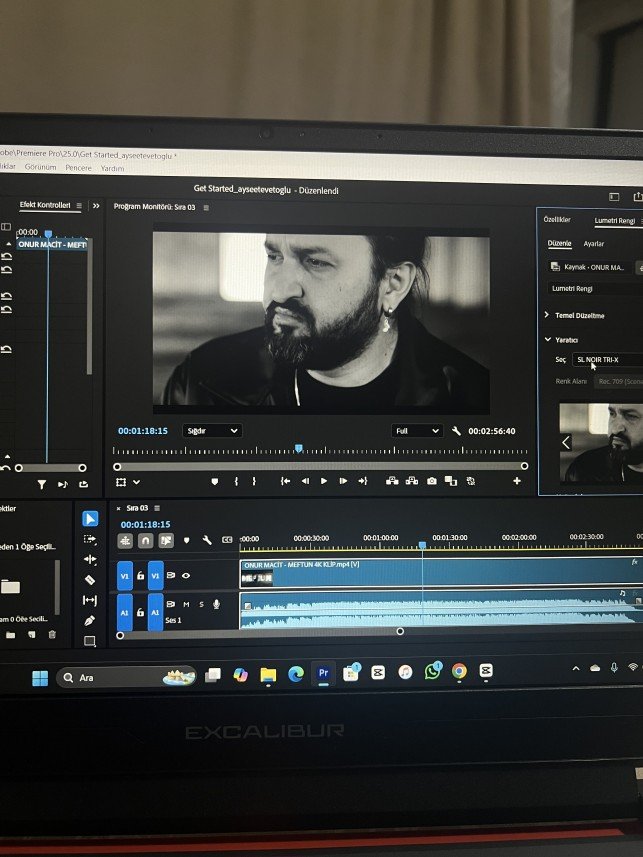Expand the Temel Düzeltme section

[x=546, y=315]
